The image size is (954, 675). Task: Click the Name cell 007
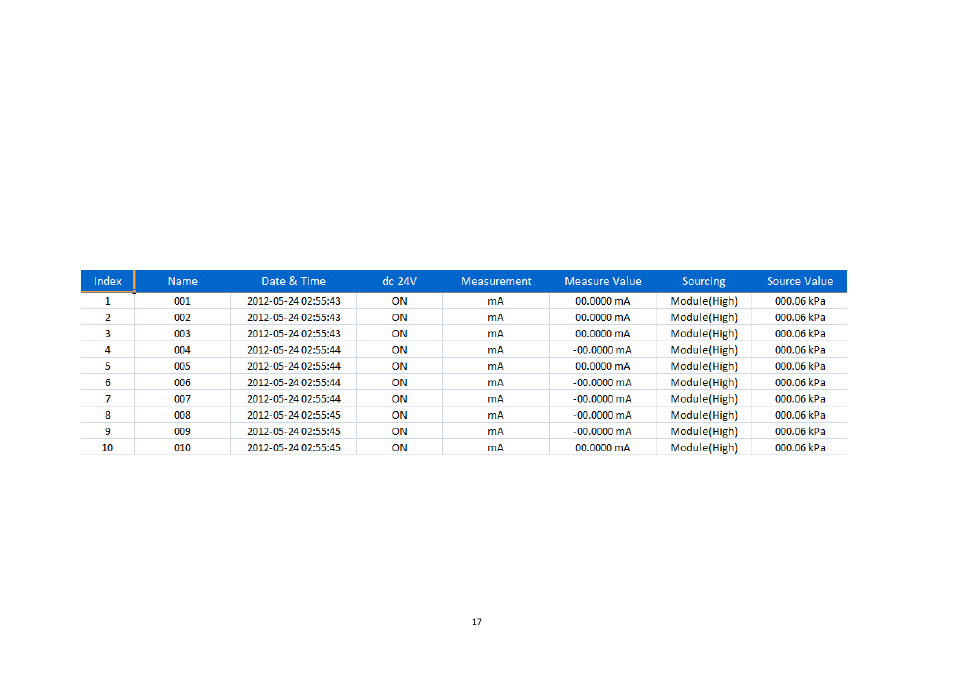point(183,399)
